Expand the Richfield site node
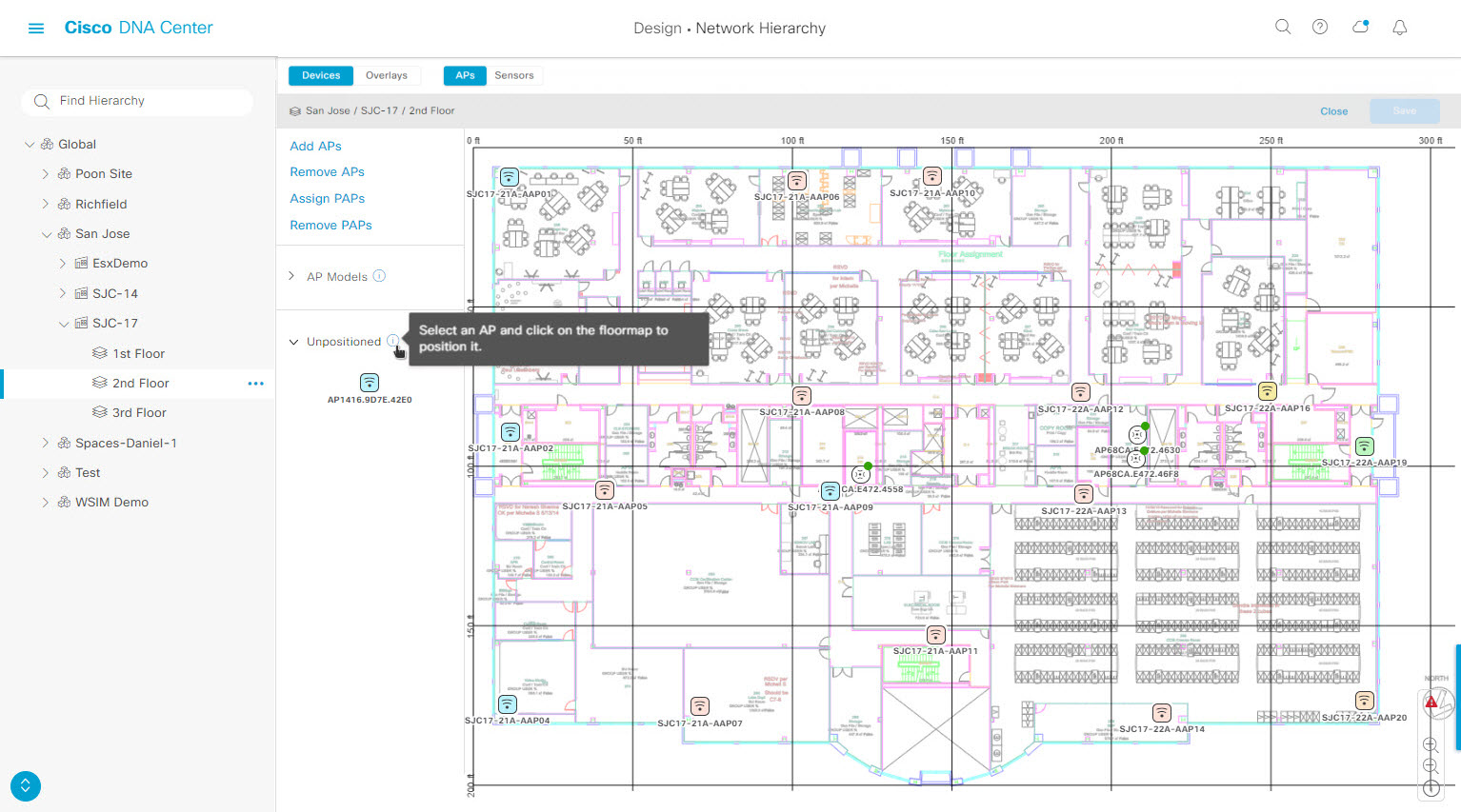The height and width of the screenshot is (812, 1461). (x=46, y=204)
